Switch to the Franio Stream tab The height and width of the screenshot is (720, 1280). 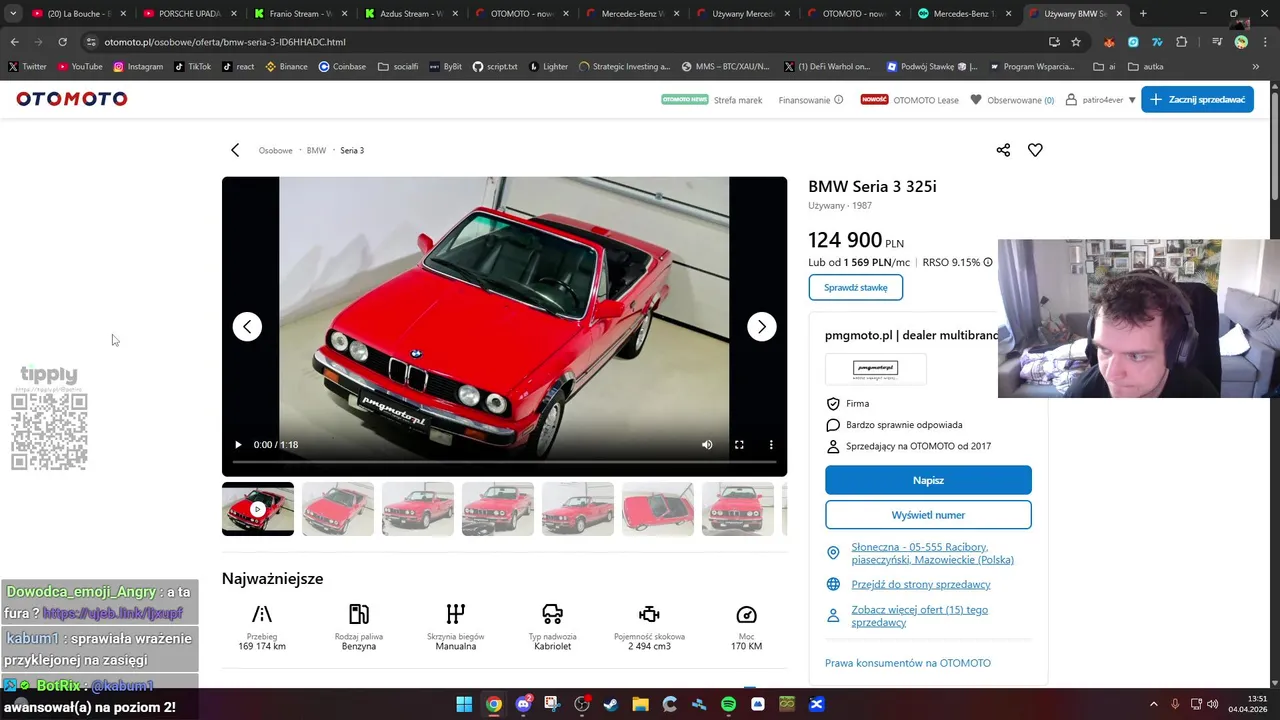[x=300, y=14]
